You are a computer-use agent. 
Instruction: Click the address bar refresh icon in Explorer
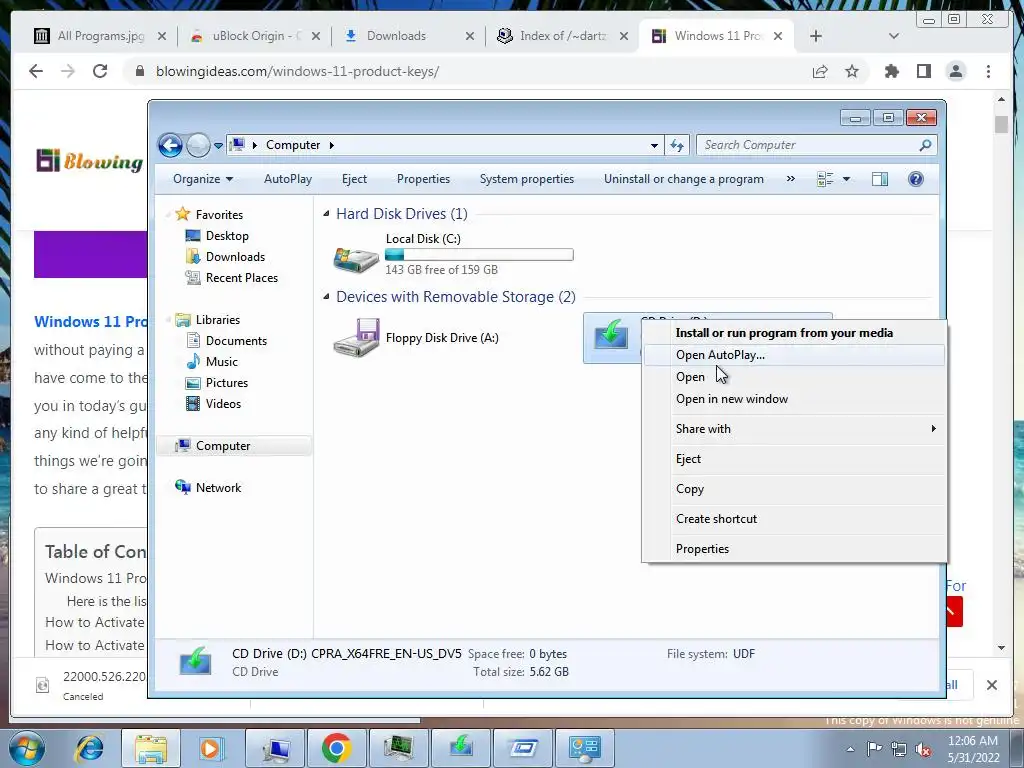click(677, 145)
